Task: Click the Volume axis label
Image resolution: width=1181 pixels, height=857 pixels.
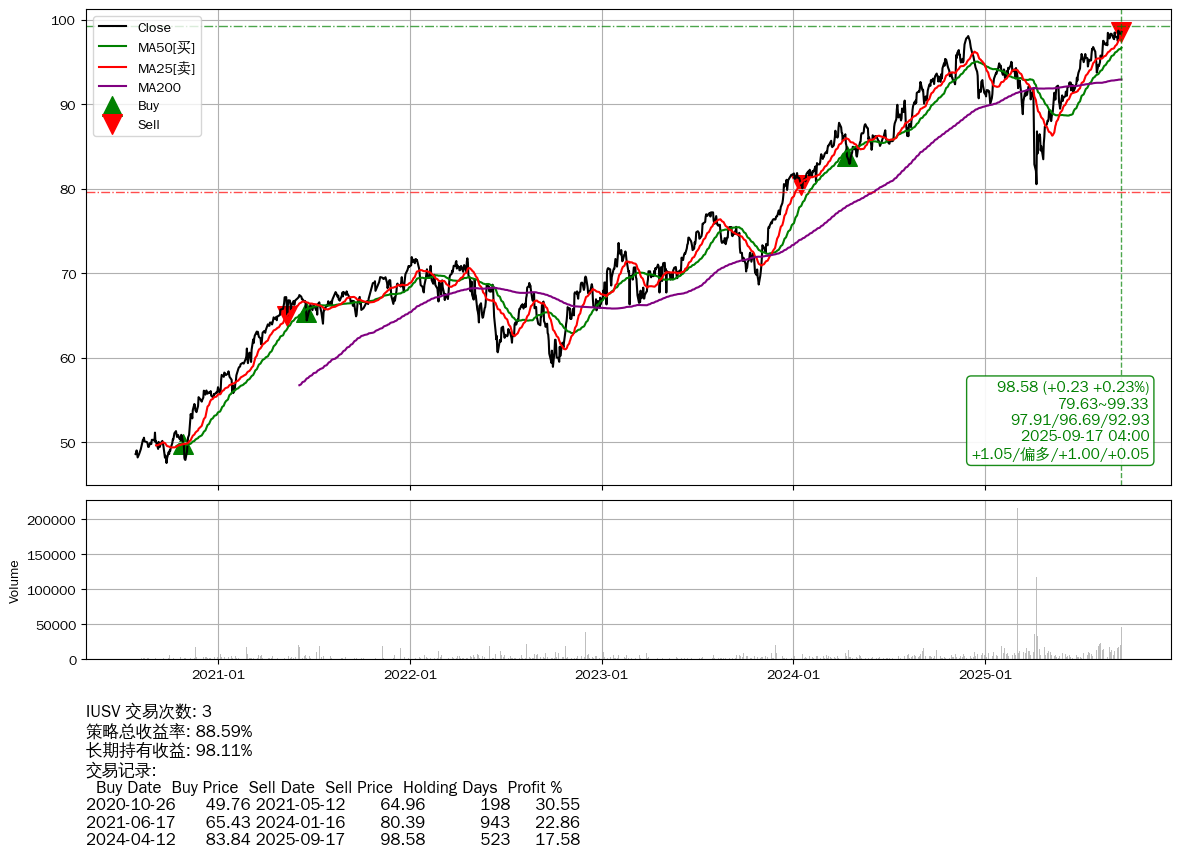Action: (14, 581)
